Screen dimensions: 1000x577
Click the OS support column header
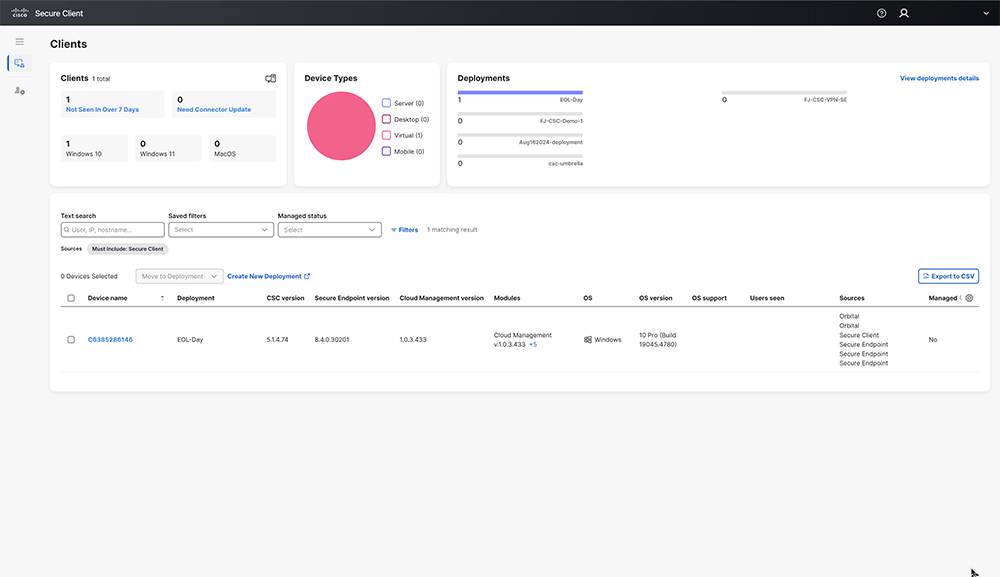[x=709, y=298]
